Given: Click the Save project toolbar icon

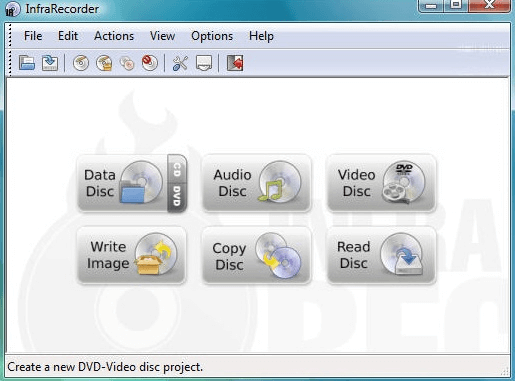Looking at the screenshot, I should [50, 63].
